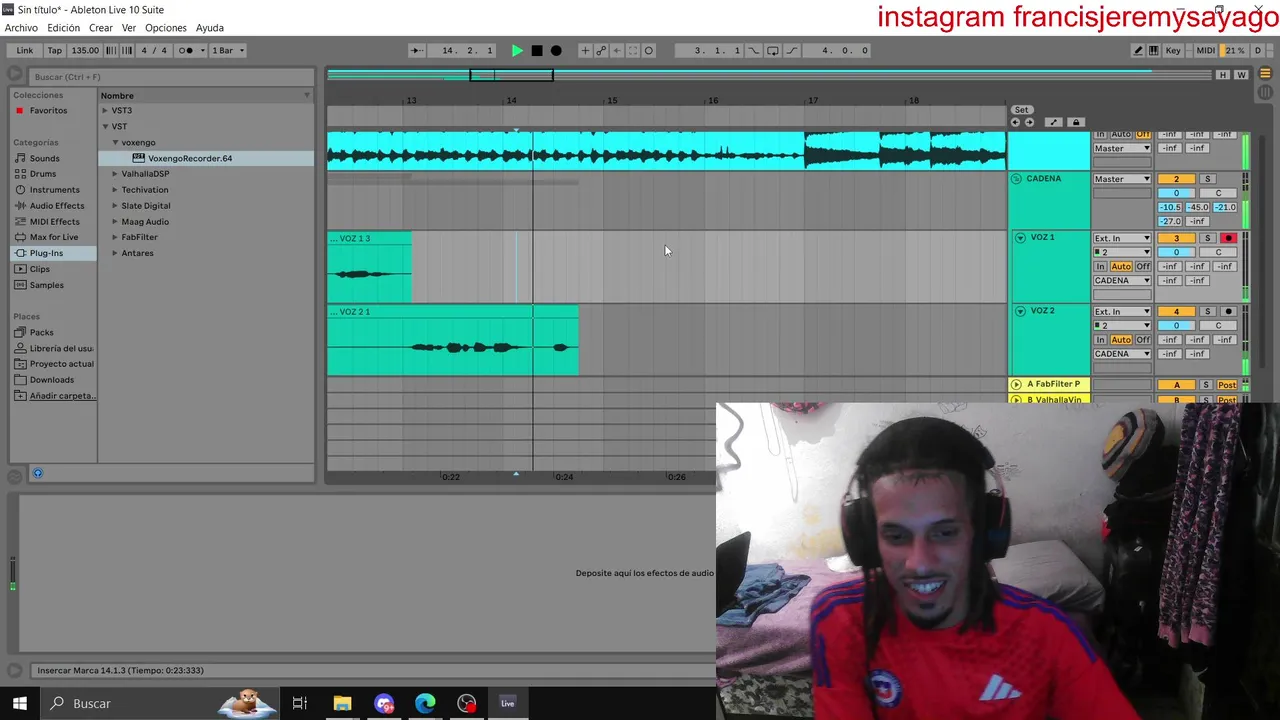Screen dimensions: 1280x720
Task: Toggle the Punch-Out switch
Action: (792, 50)
